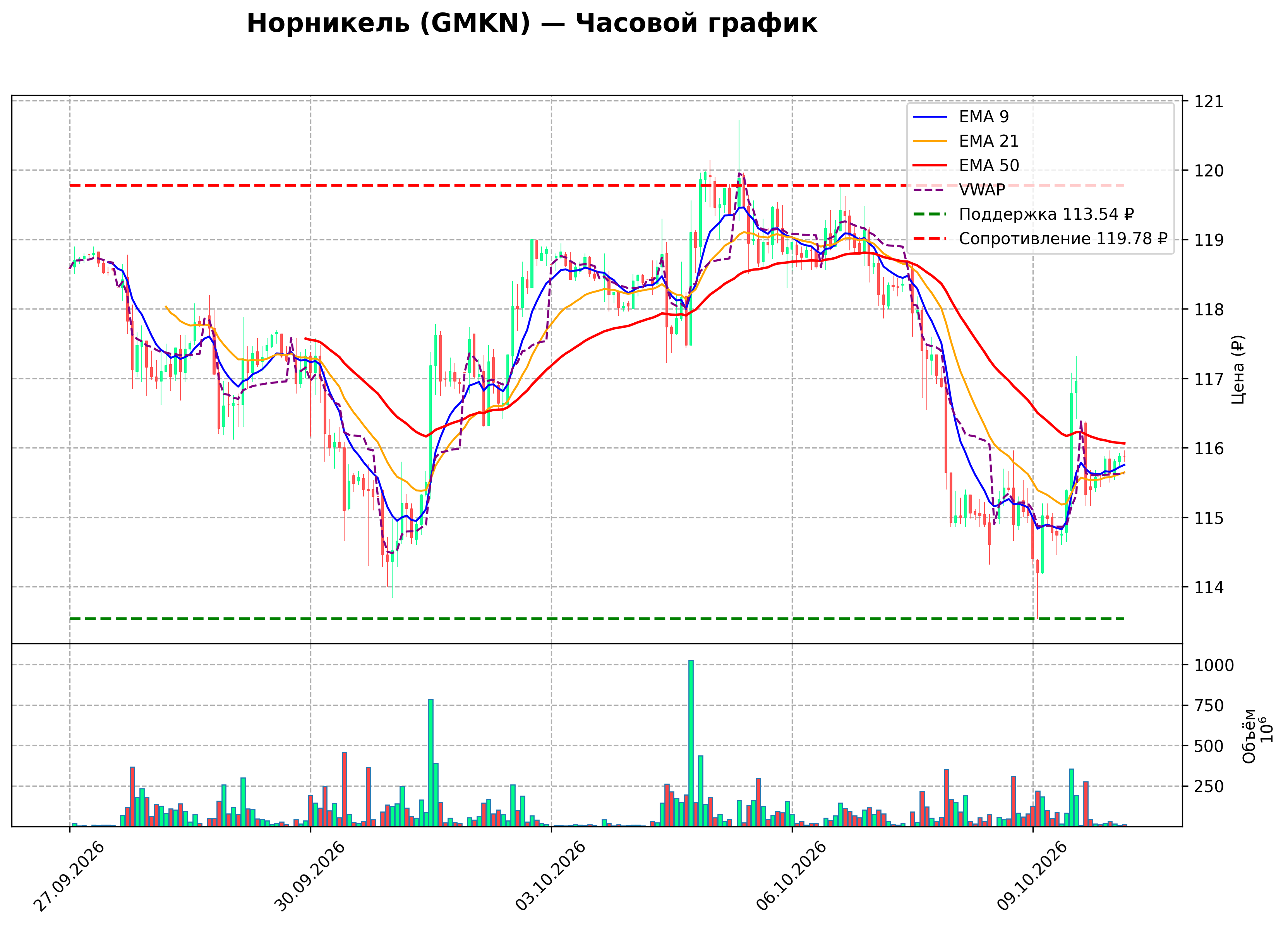The width and height of the screenshot is (1288, 926).
Task: Click the '03.10.2026' date label
Action: 551,876
